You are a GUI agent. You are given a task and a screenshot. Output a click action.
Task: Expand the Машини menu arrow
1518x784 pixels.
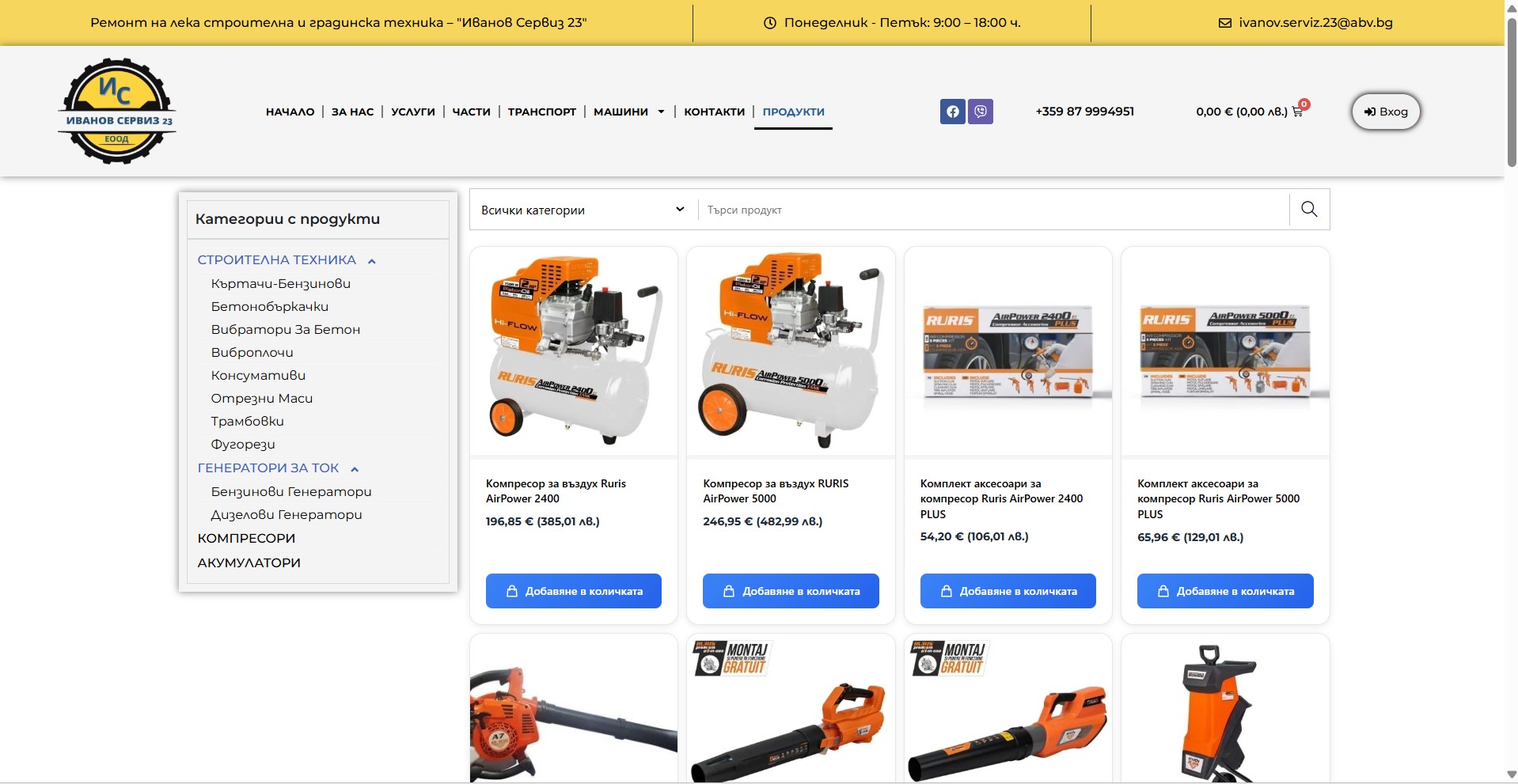[x=661, y=112]
